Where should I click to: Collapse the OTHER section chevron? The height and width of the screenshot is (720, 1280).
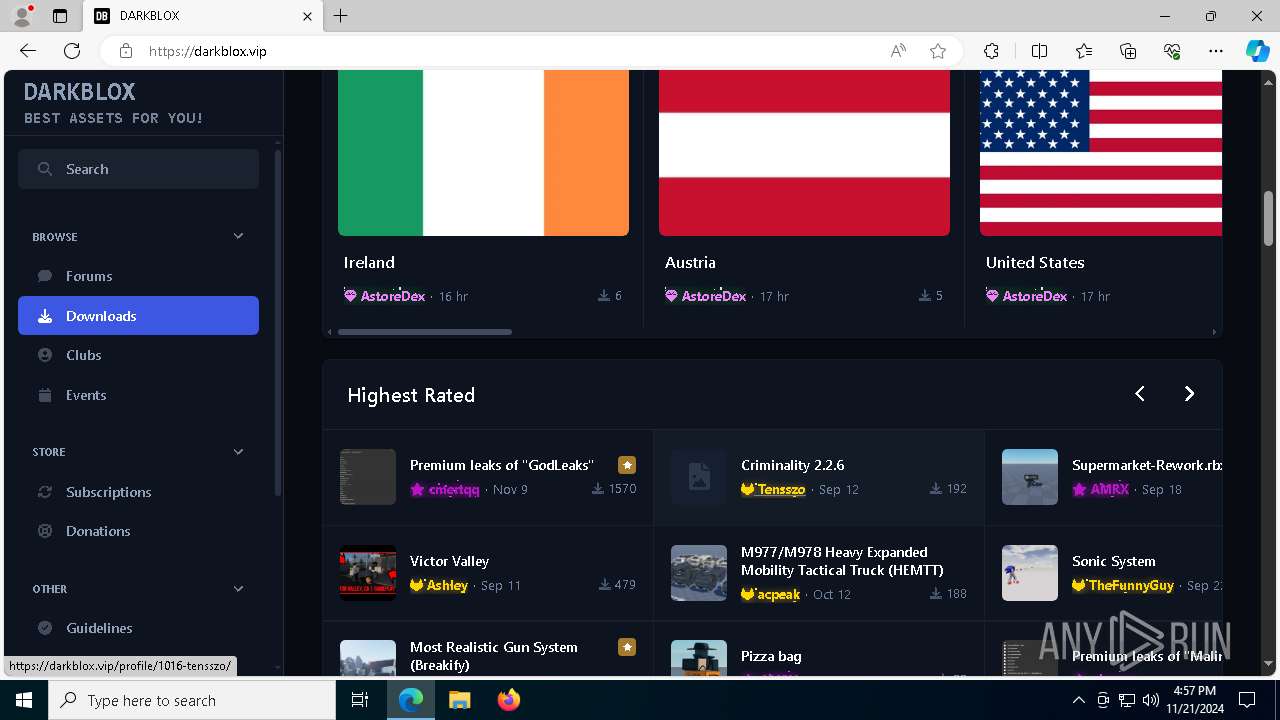[x=238, y=589]
